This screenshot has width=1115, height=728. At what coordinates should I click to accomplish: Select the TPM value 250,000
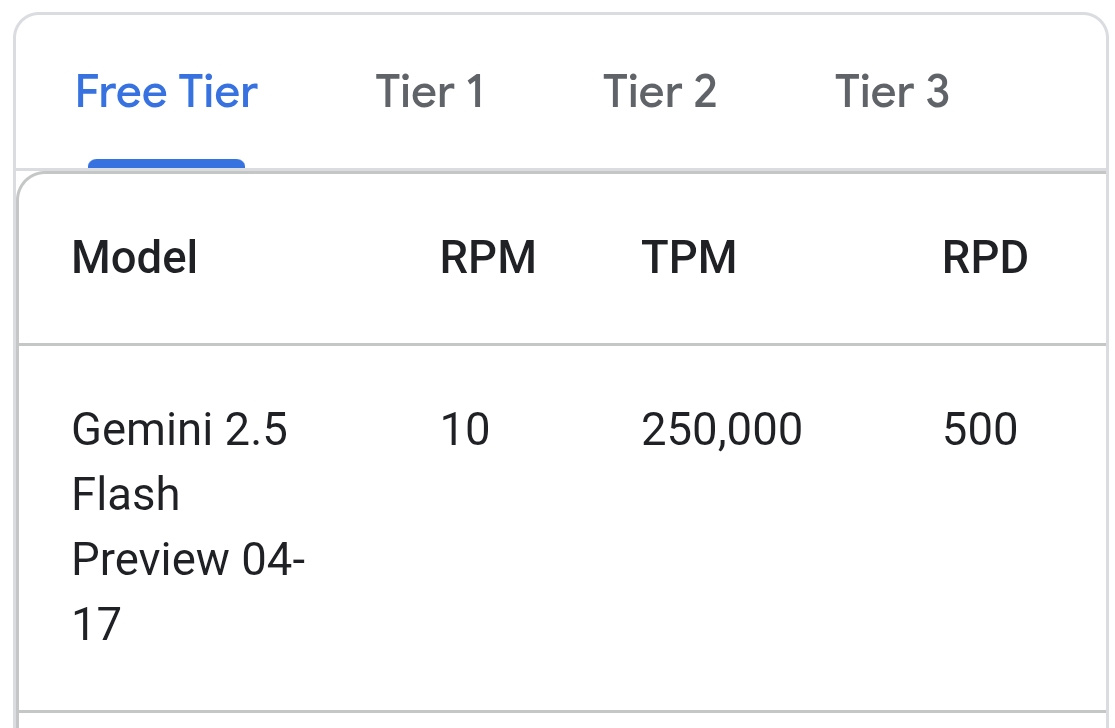[722, 429]
